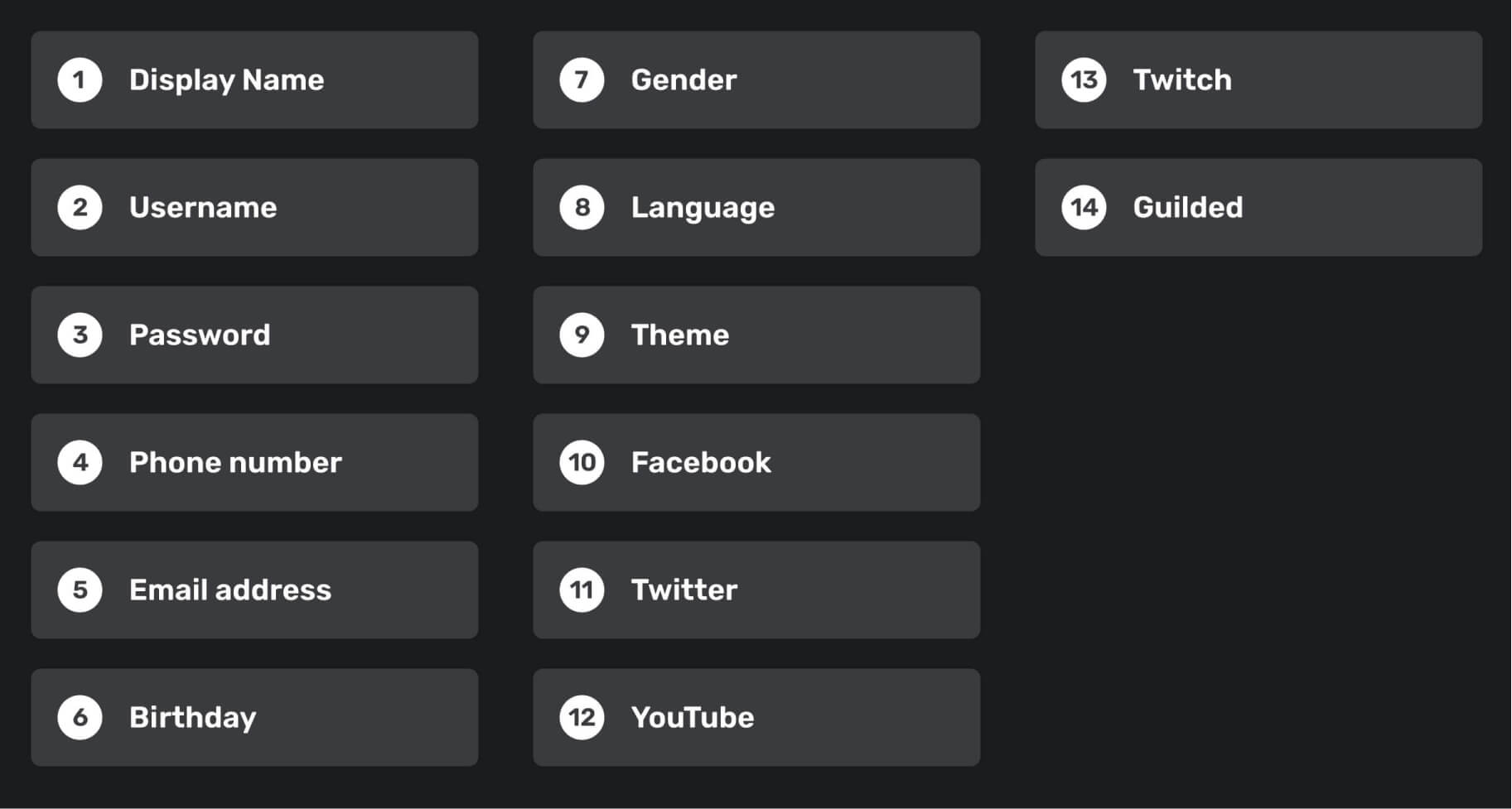1512x809 pixels.
Task: Click the number 11 badge beside Twitter
Action: coord(582,590)
